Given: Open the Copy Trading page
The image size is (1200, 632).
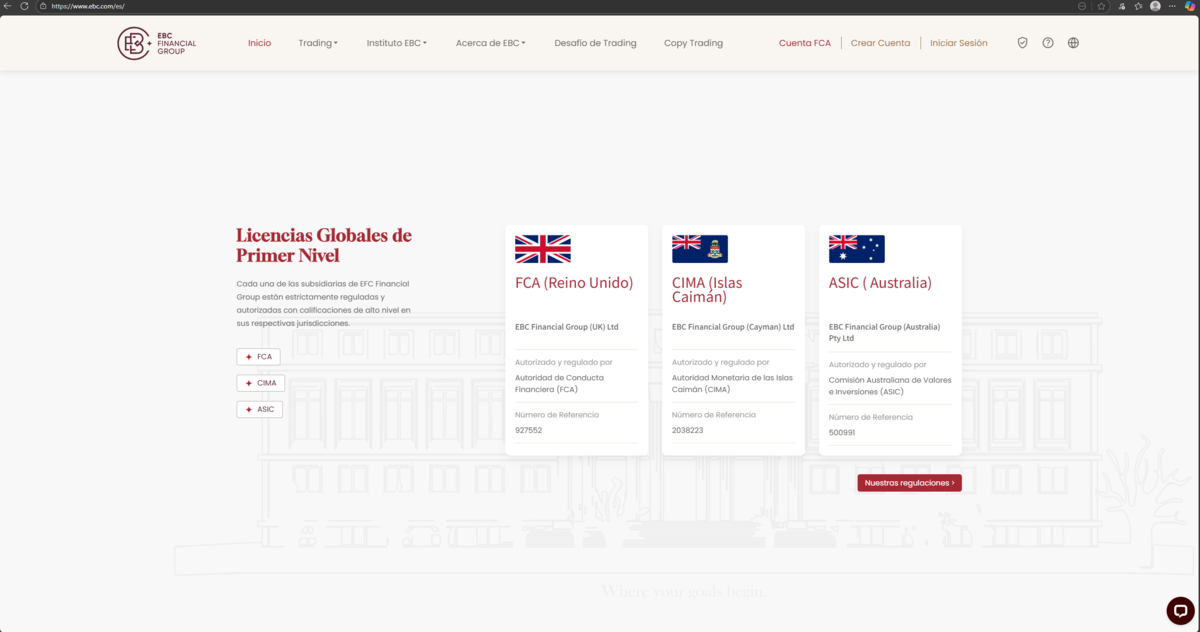Looking at the screenshot, I should [693, 43].
